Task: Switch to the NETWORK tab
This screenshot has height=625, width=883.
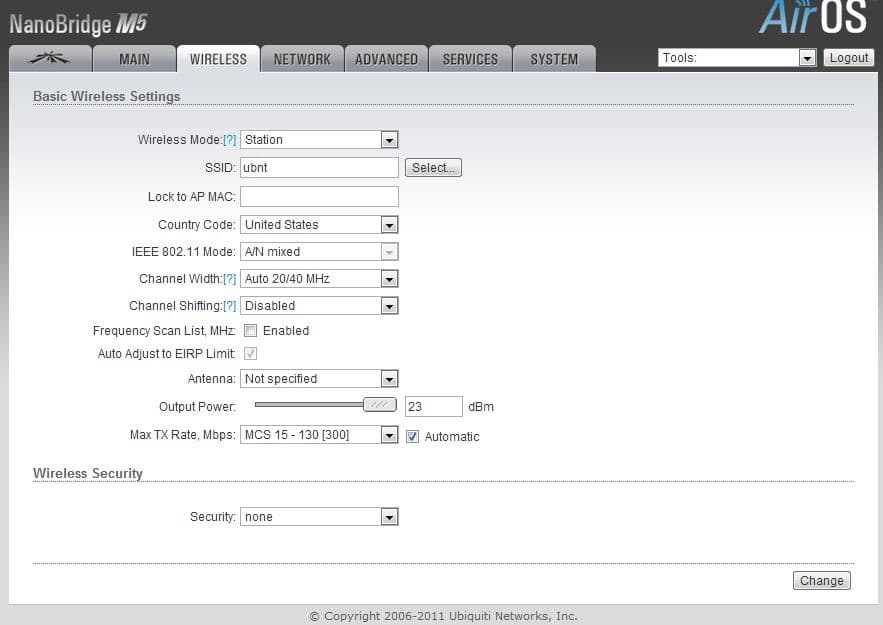Action: tap(302, 59)
